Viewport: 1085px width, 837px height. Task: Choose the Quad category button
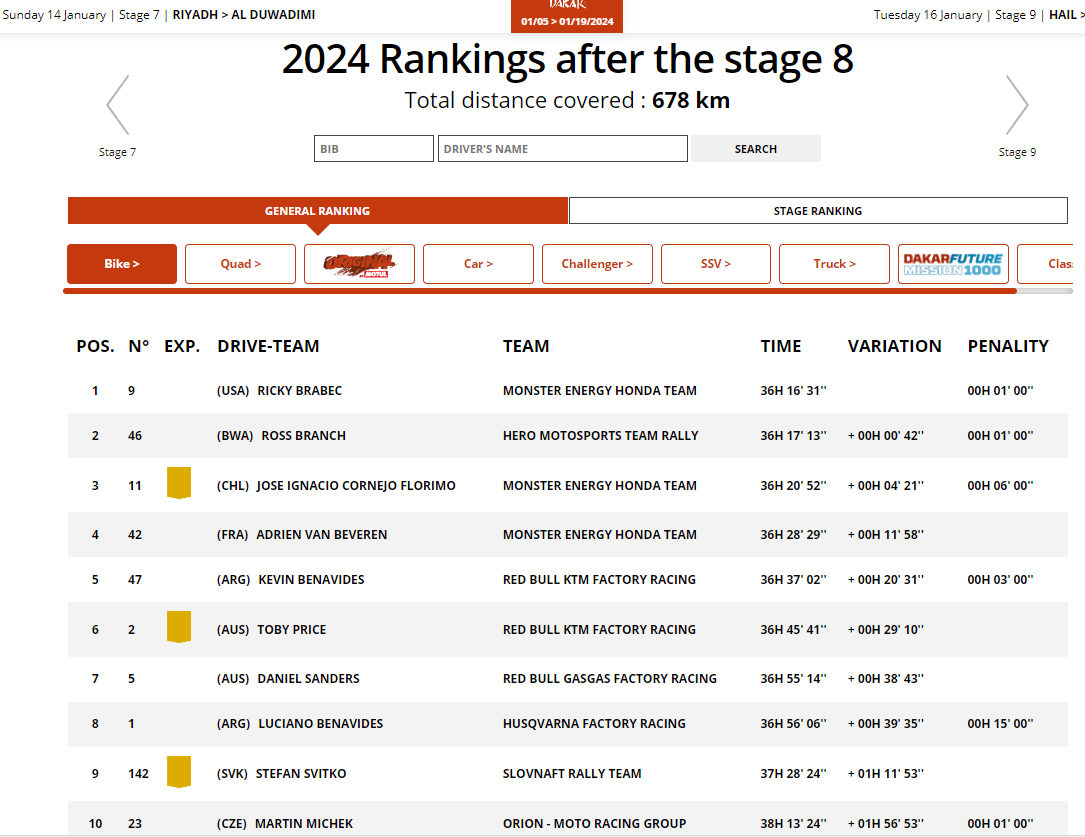[240, 264]
